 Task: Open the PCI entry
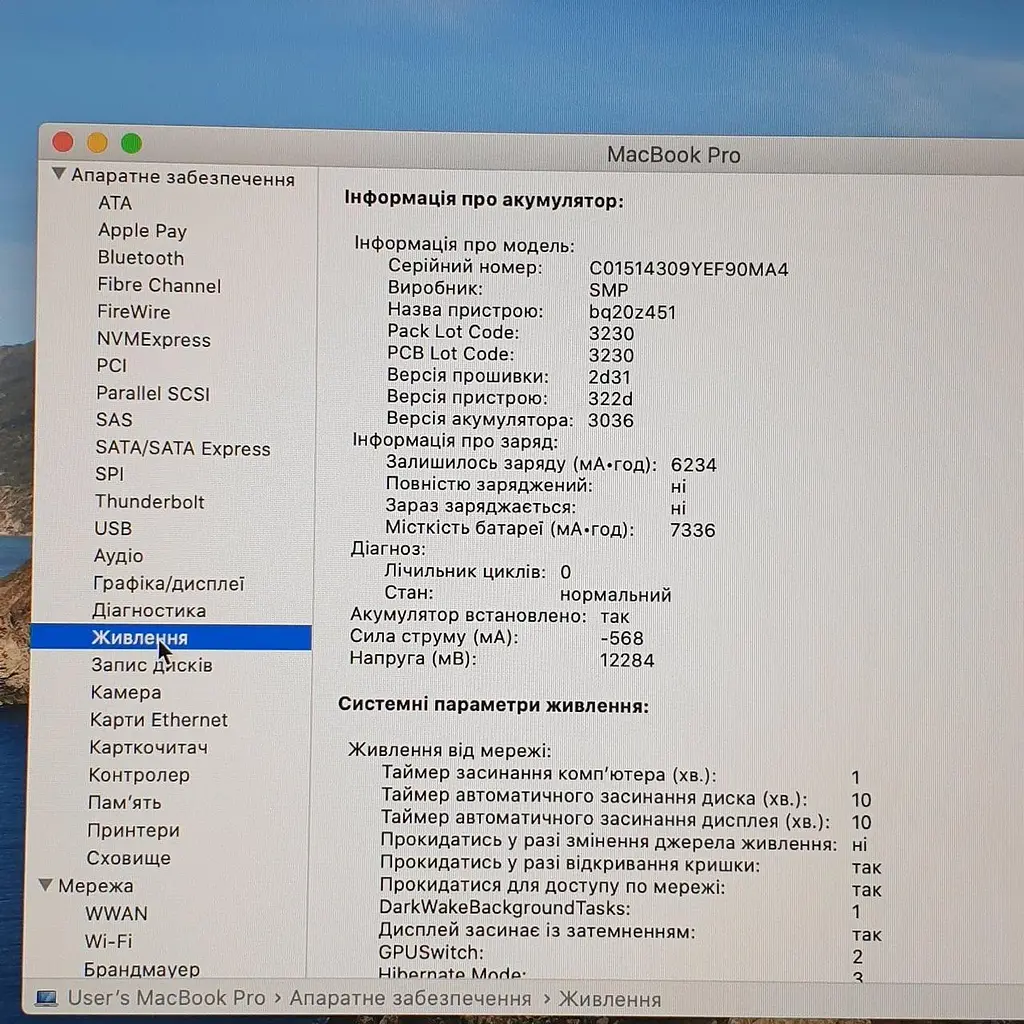pyautogui.click(x=112, y=366)
